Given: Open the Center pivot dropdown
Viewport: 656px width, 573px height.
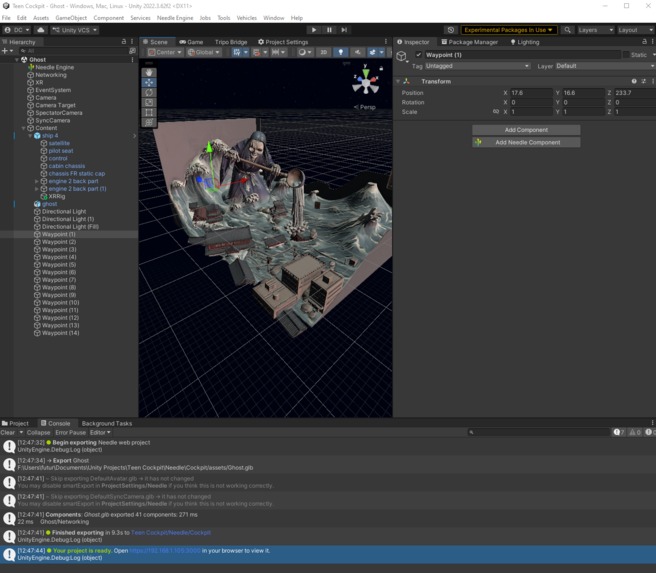Looking at the screenshot, I should (165, 52).
